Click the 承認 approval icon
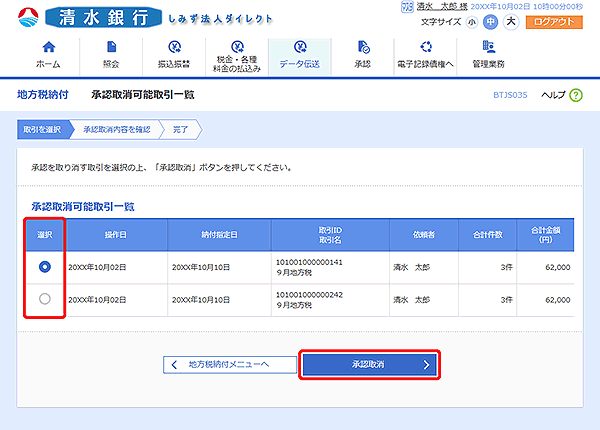 [x=362, y=47]
